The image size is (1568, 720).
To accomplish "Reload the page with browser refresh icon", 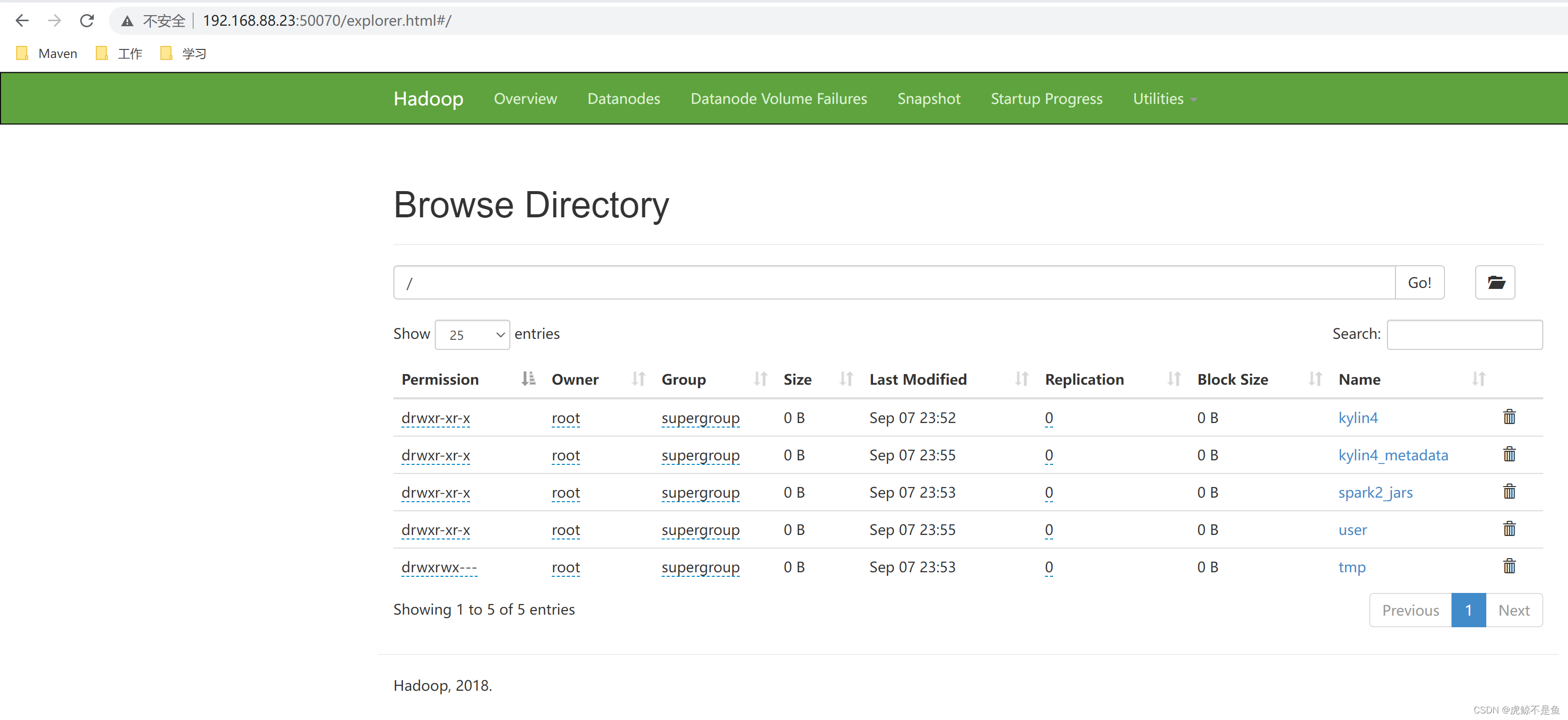I will (x=87, y=21).
